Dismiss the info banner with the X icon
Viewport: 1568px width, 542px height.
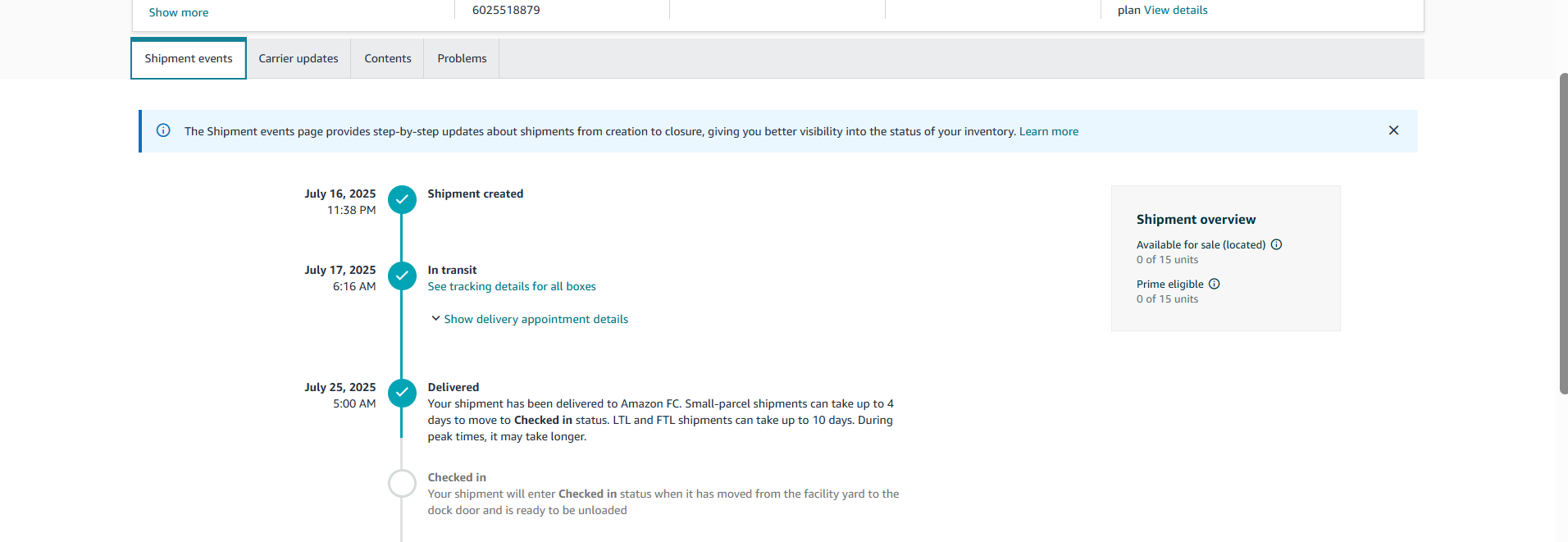point(1393,130)
